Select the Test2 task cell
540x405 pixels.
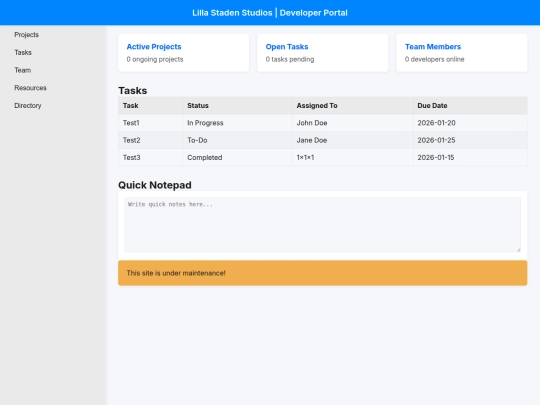150,140
